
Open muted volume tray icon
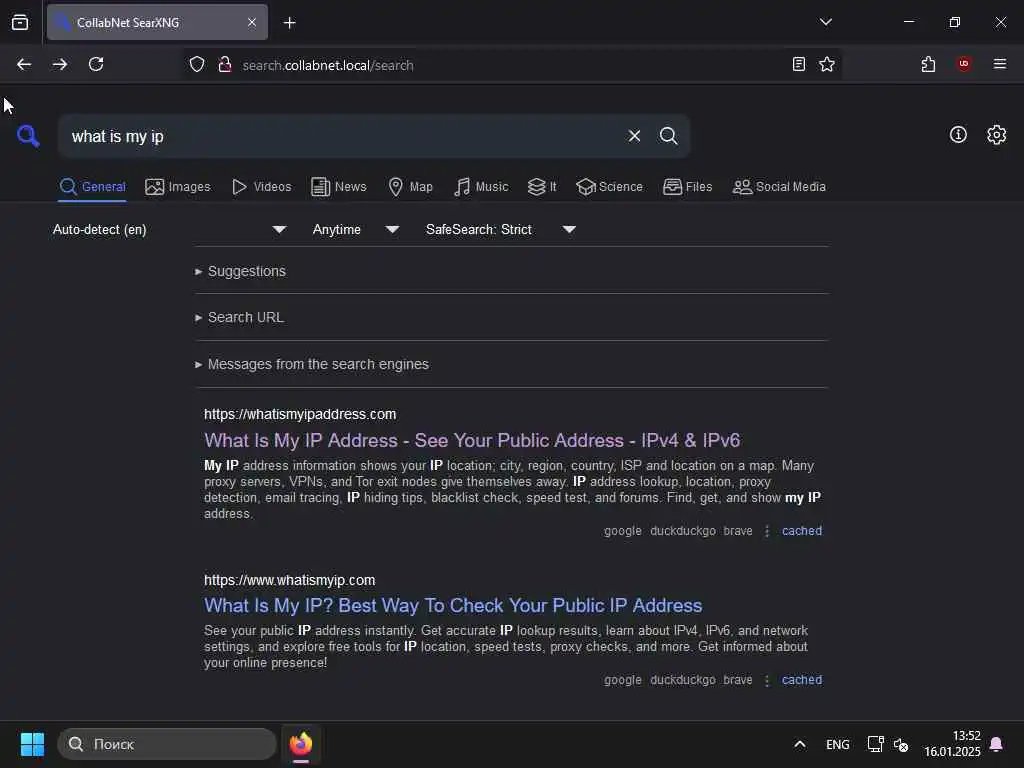click(x=901, y=744)
